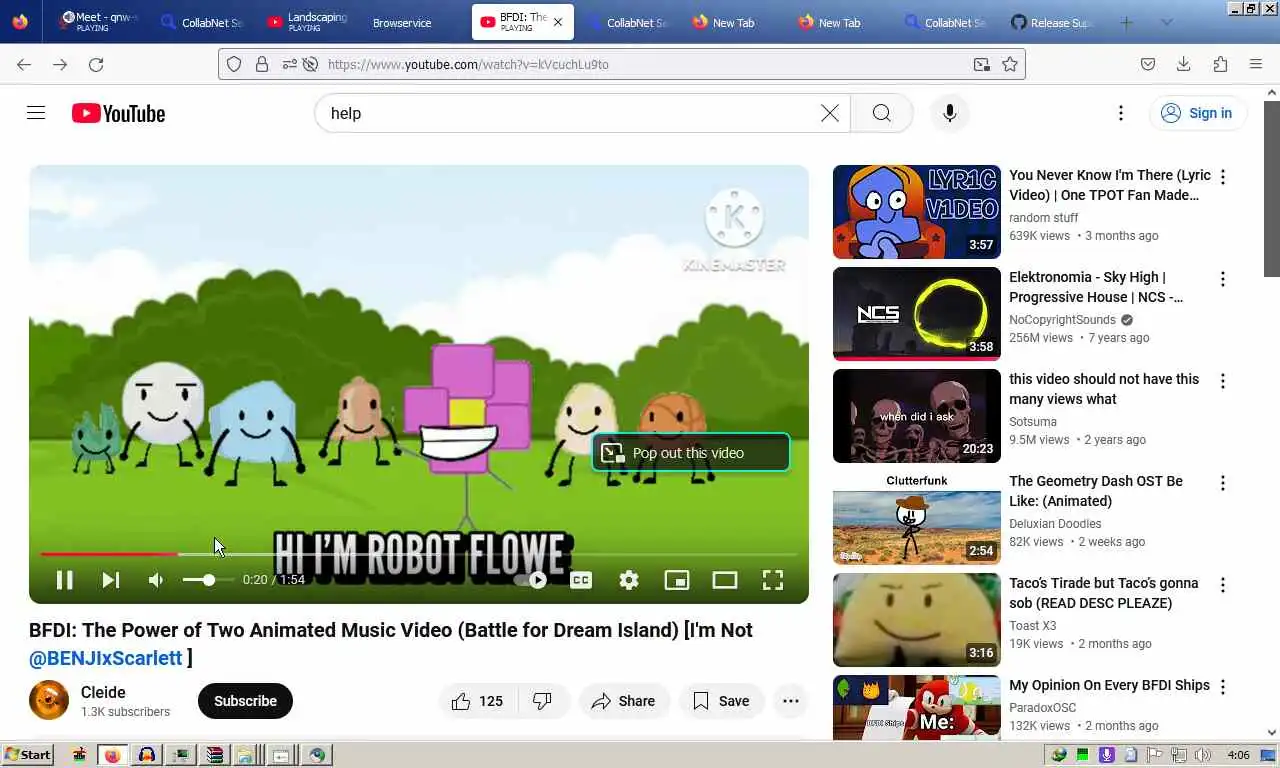Open player settings gear
Viewport: 1280px width, 768px height.
[x=629, y=580]
